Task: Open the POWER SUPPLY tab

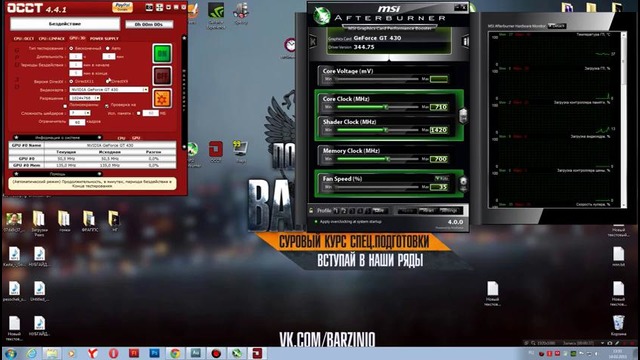Action: (104, 38)
